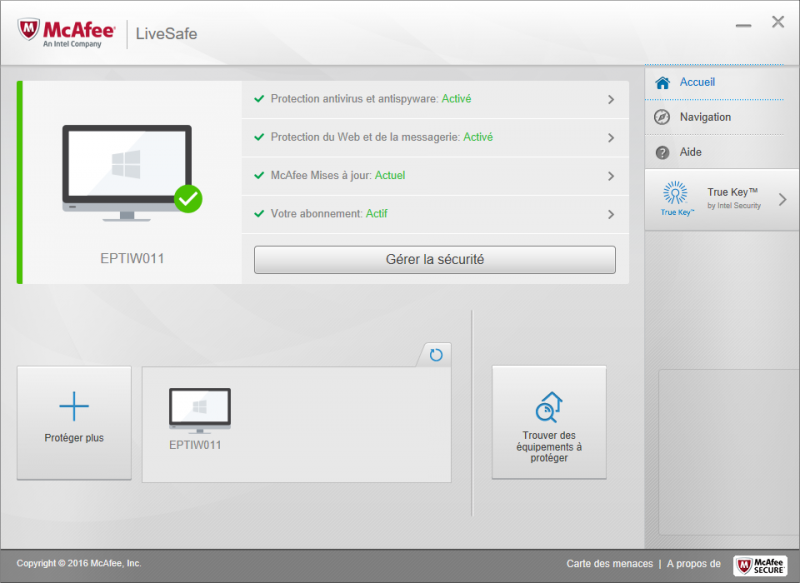Viewport: 800px width, 583px height.
Task: Click Trouver des équipements à protéger
Action: tap(548, 422)
